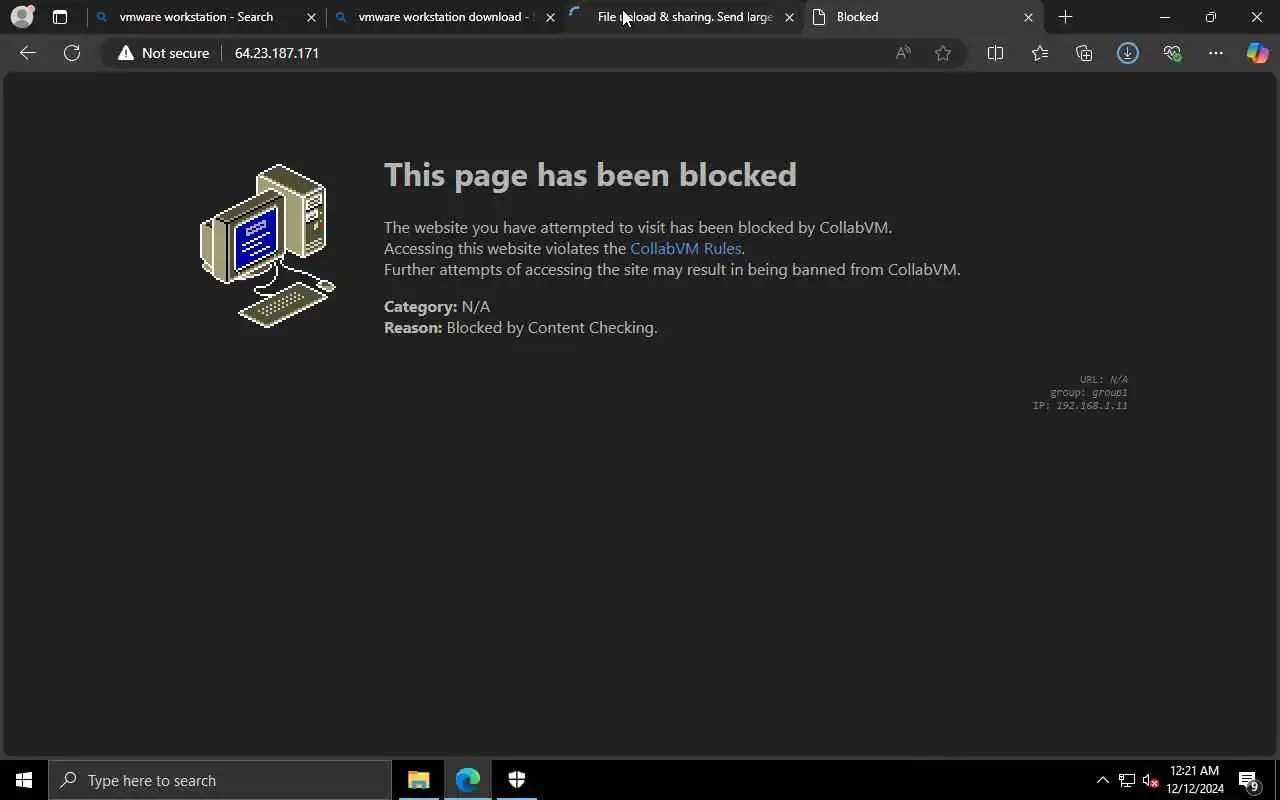Click 'Blocked by Content Checking.' reason text
This screenshot has width=1280, height=800.
(552, 327)
